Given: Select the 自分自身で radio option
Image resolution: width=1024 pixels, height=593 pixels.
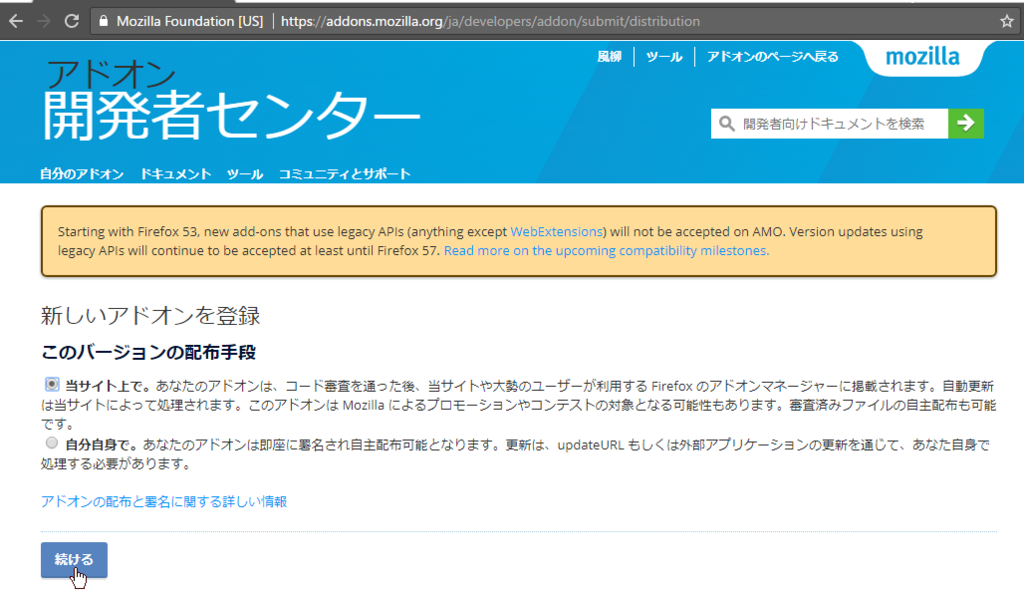Looking at the screenshot, I should pyautogui.click(x=52, y=443).
